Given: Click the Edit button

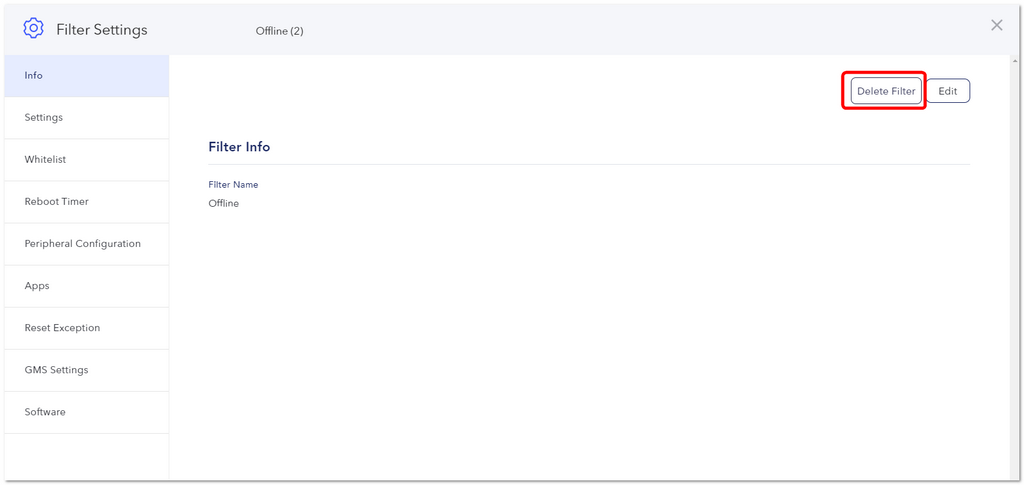Looking at the screenshot, I should coord(948,91).
